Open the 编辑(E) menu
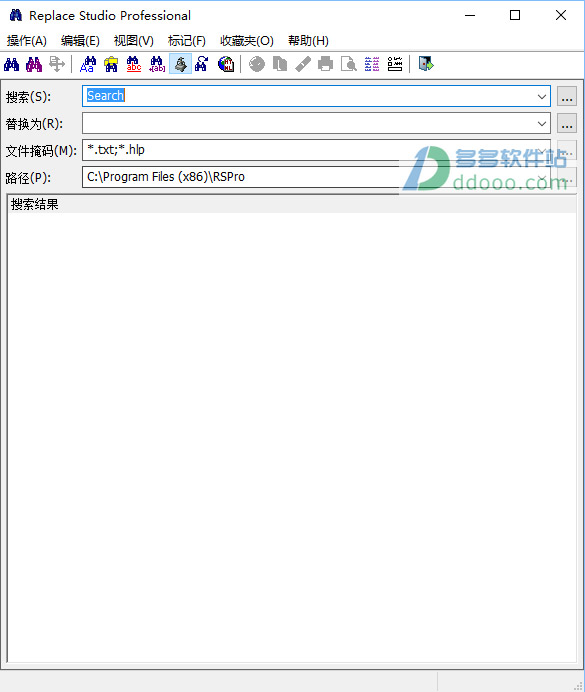Image resolution: width=585 pixels, height=692 pixels. point(80,41)
